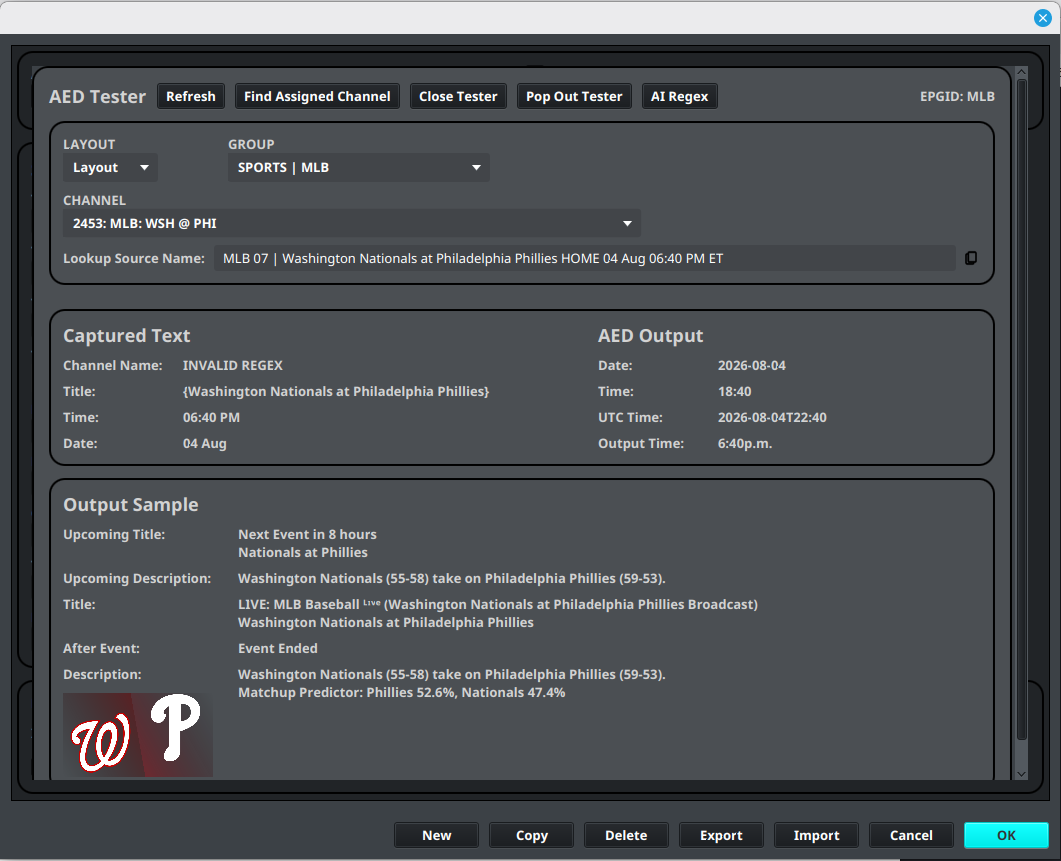This screenshot has height=861, width=1061.
Task: Find Assigned Channel for this tester
Action: tap(317, 96)
